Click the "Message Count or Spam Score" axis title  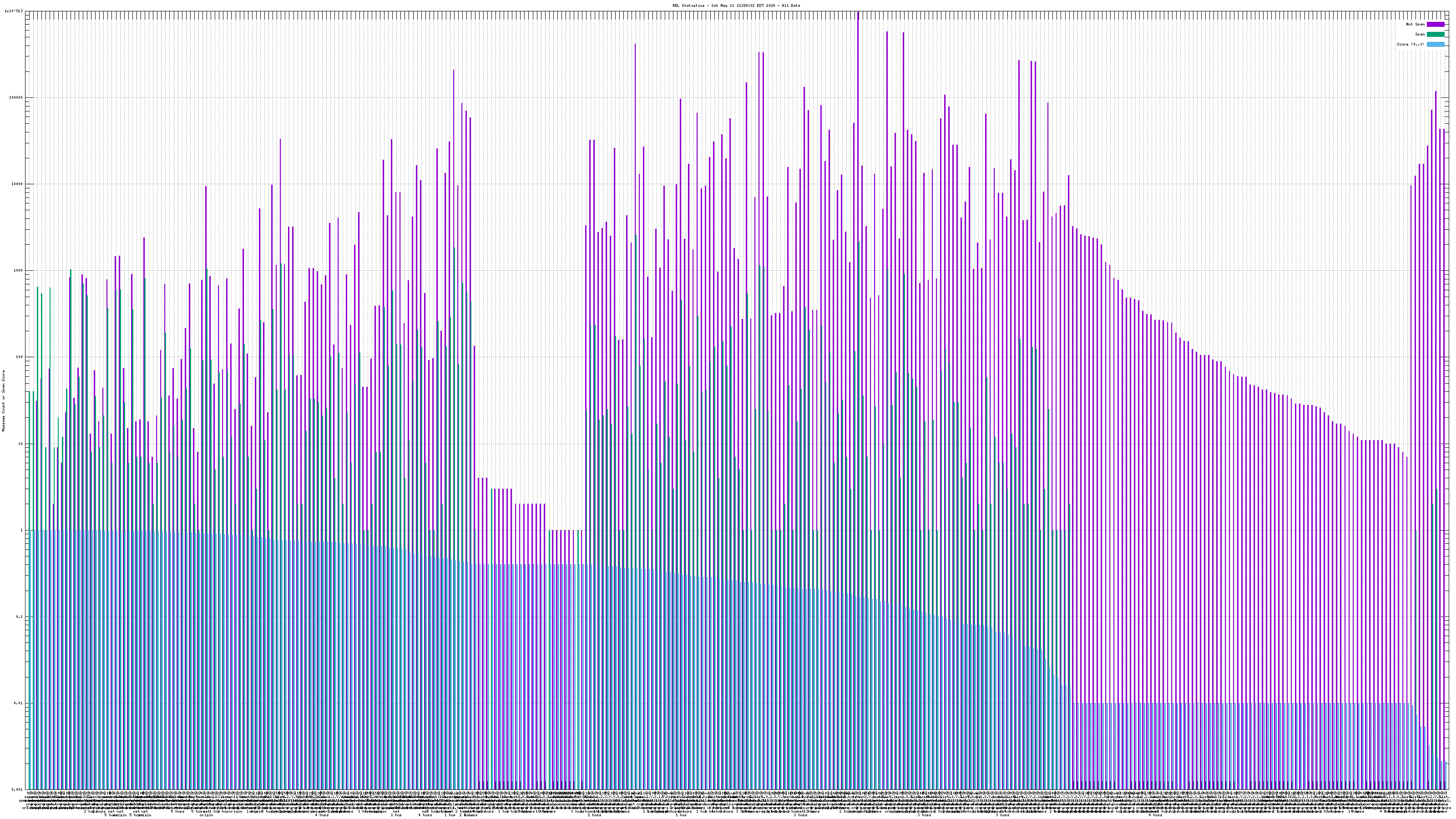(3, 401)
